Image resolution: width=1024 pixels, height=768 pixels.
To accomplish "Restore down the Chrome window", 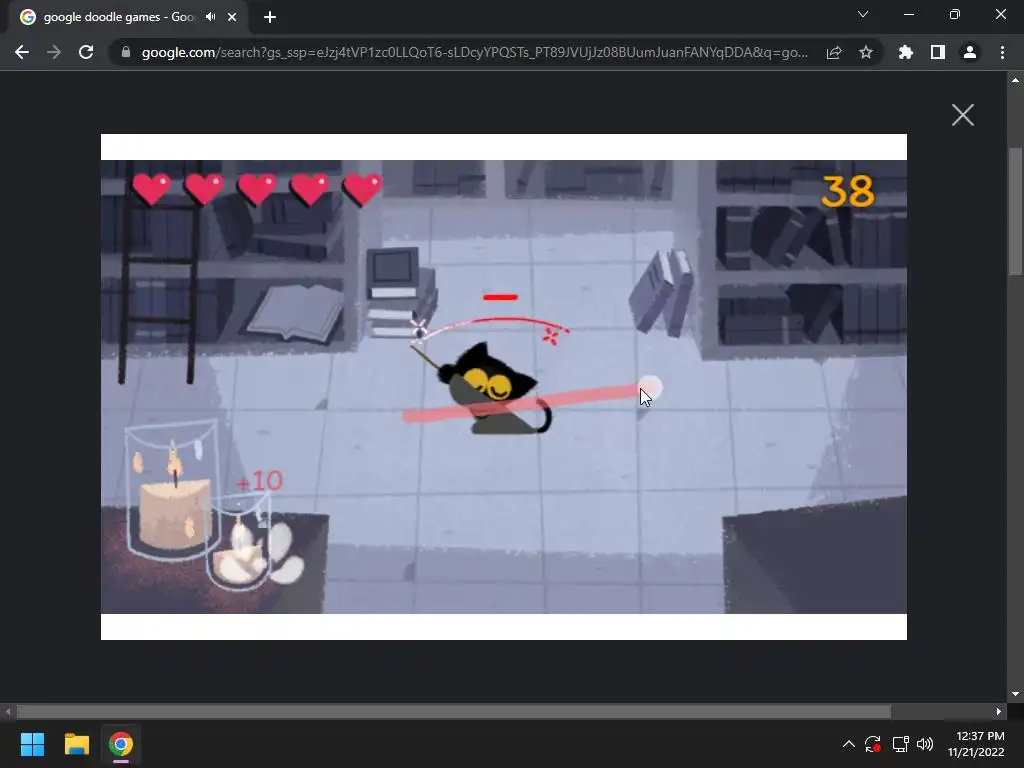I will [x=955, y=14].
